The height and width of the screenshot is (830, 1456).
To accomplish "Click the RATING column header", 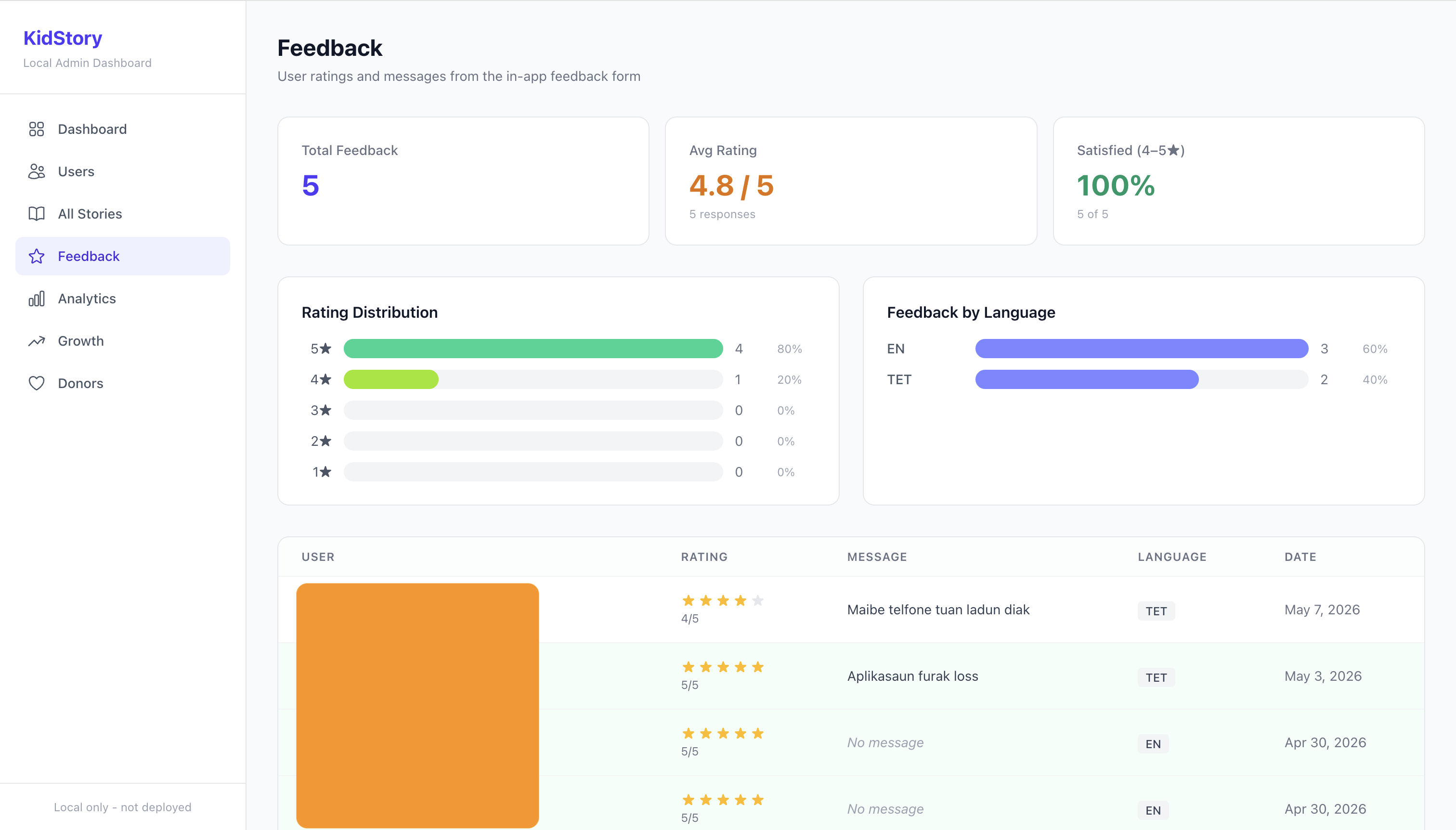I will pyautogui.click(x=704, y=557).
